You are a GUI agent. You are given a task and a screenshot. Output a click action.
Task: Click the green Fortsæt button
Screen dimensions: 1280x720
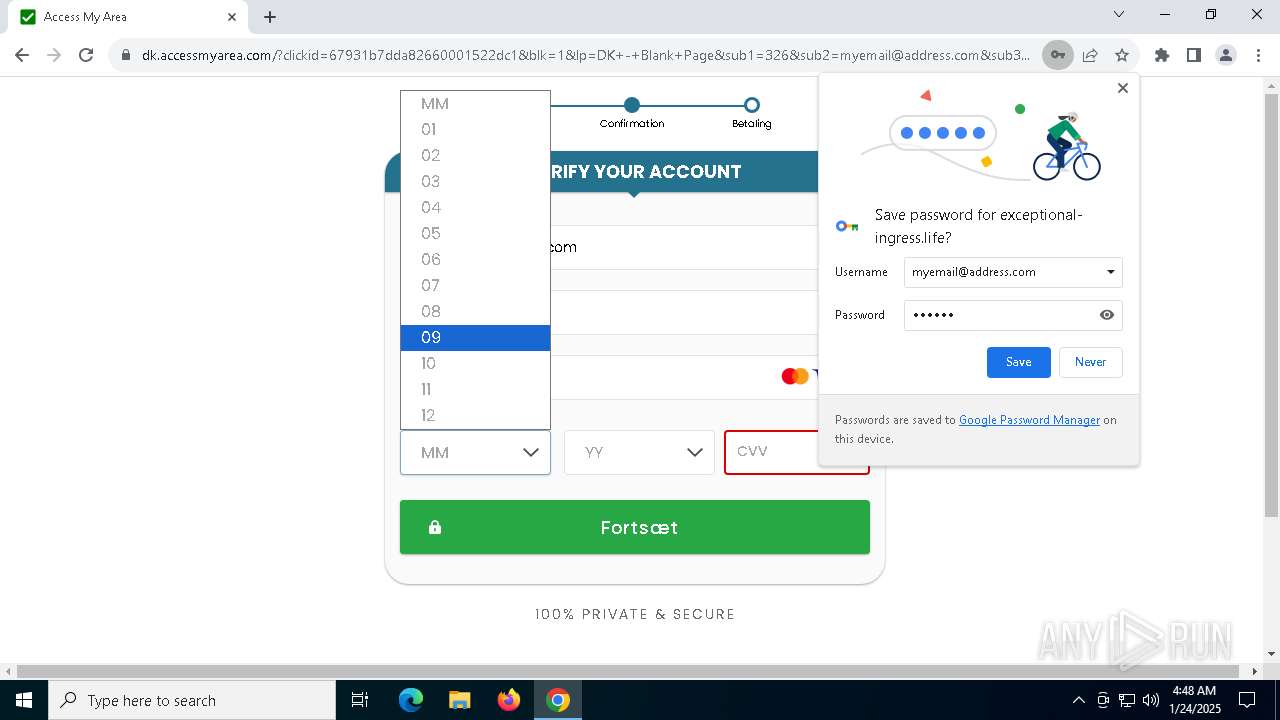click(635, 527)
